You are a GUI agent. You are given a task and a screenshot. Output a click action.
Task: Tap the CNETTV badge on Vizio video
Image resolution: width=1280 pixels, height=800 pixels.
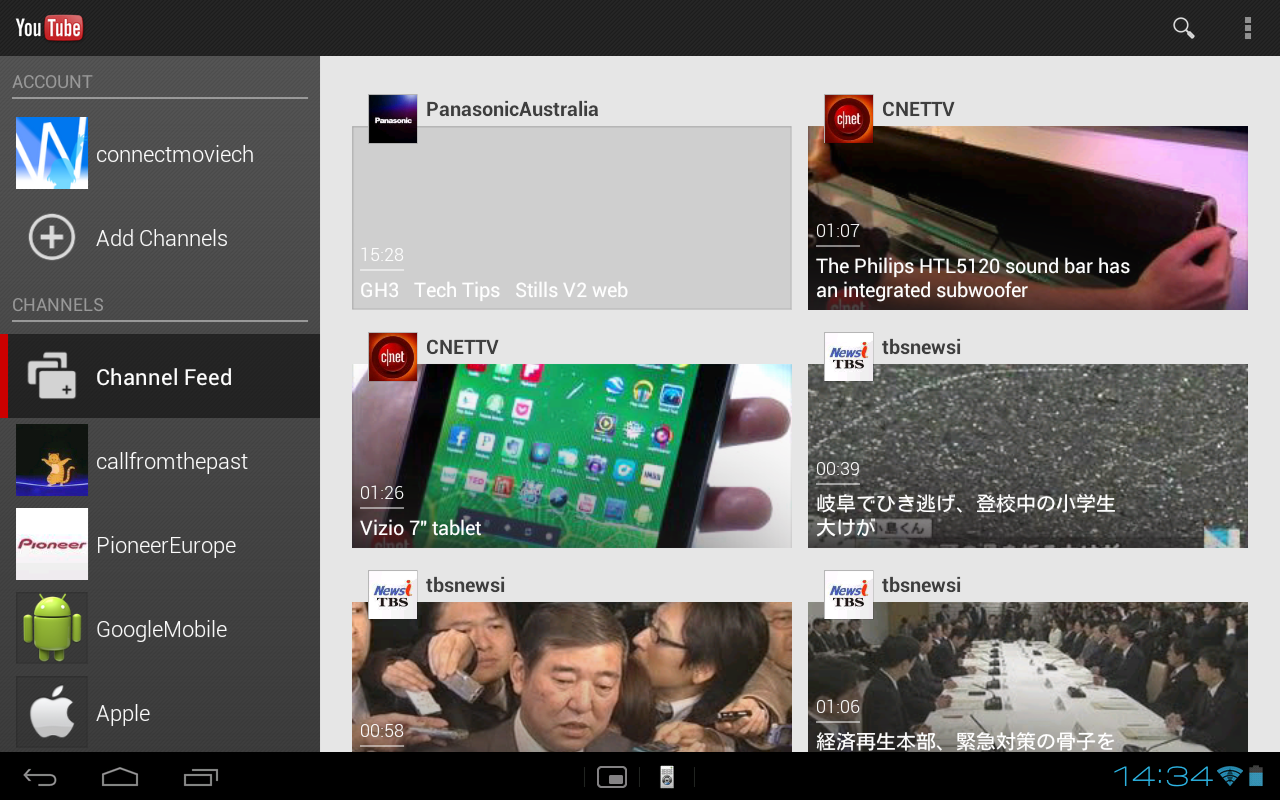(x=393, y=357)
